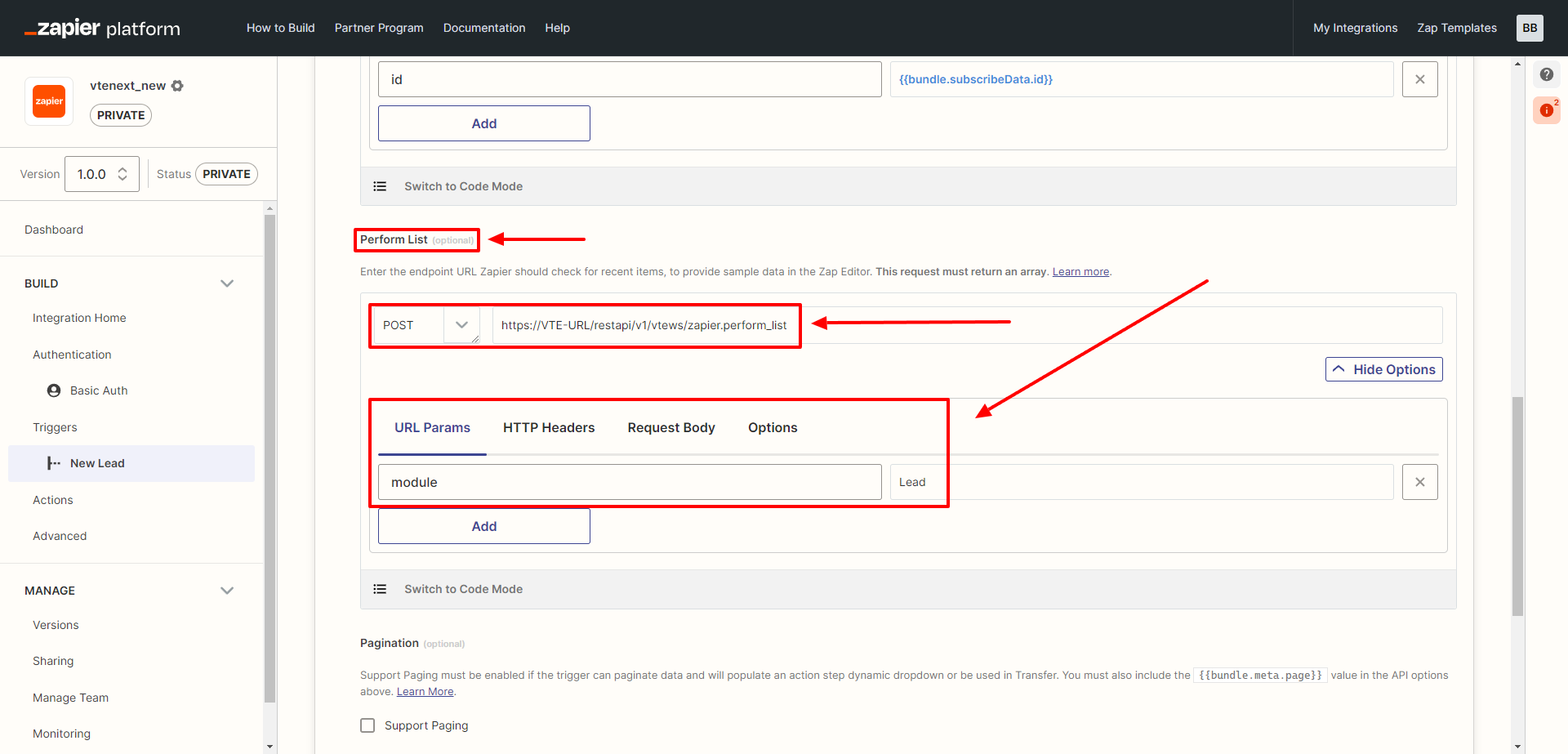Click the PRIVATE badge under vtenext_new
The height and width of the screenshot is (754, 1568).
tap(121, 115)
